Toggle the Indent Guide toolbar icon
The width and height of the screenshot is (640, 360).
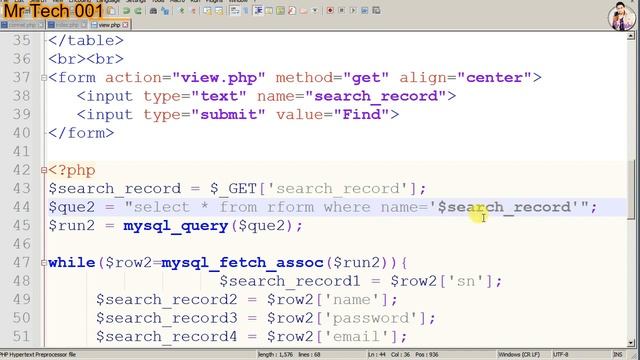point(258,11)
